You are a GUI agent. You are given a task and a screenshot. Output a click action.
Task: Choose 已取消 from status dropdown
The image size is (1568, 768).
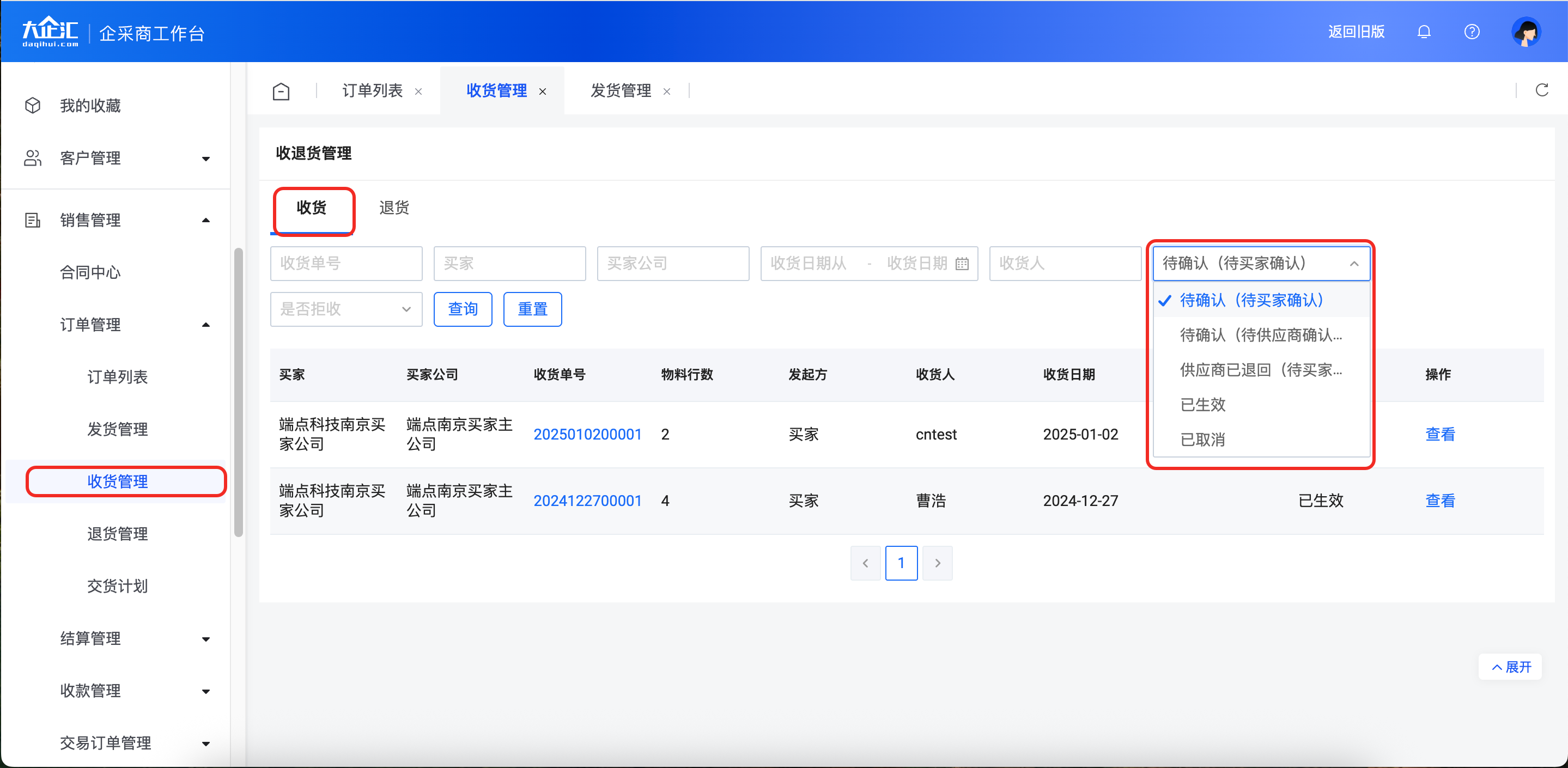[x=1203, y=440]
